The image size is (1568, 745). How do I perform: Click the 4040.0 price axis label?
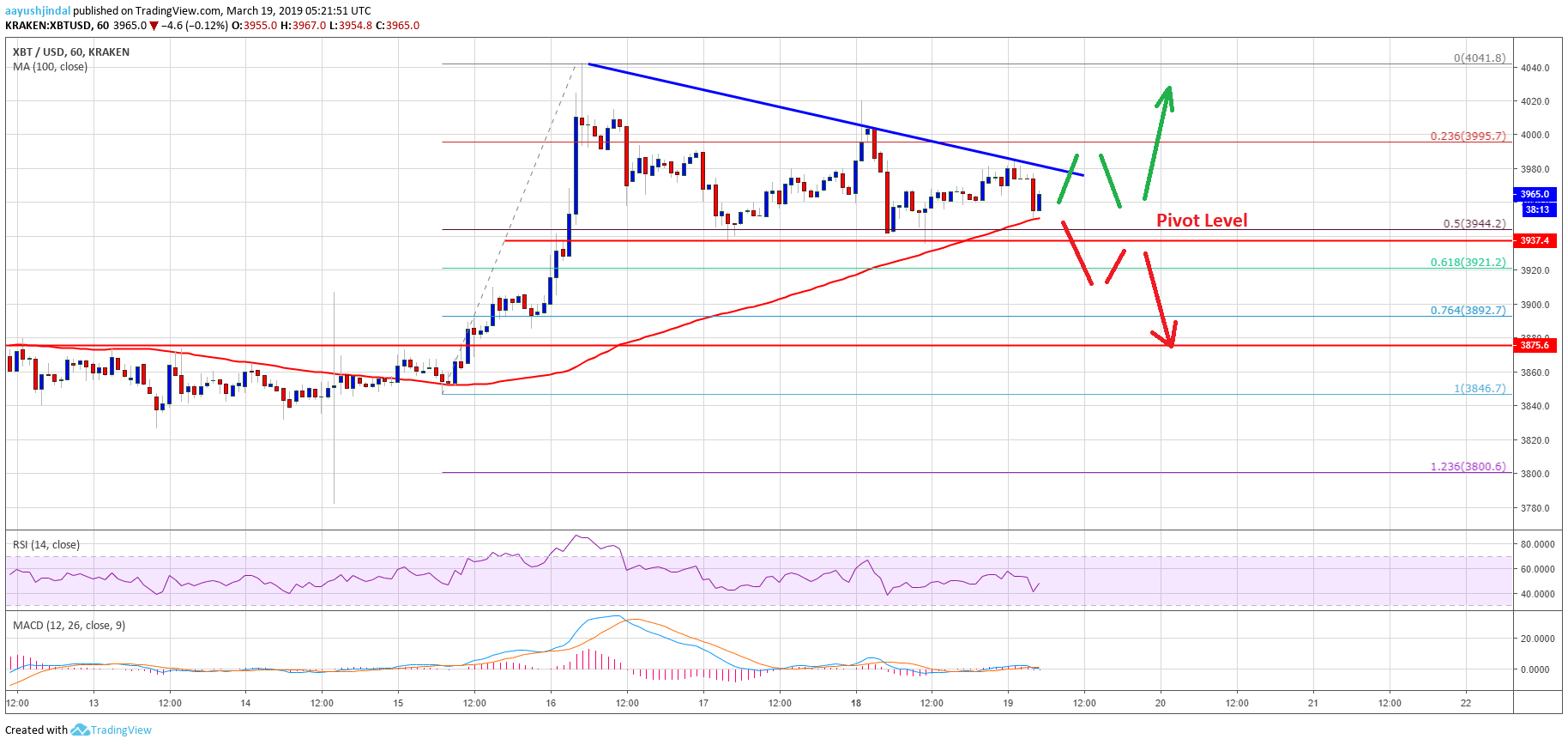(x=1535, y=68)
